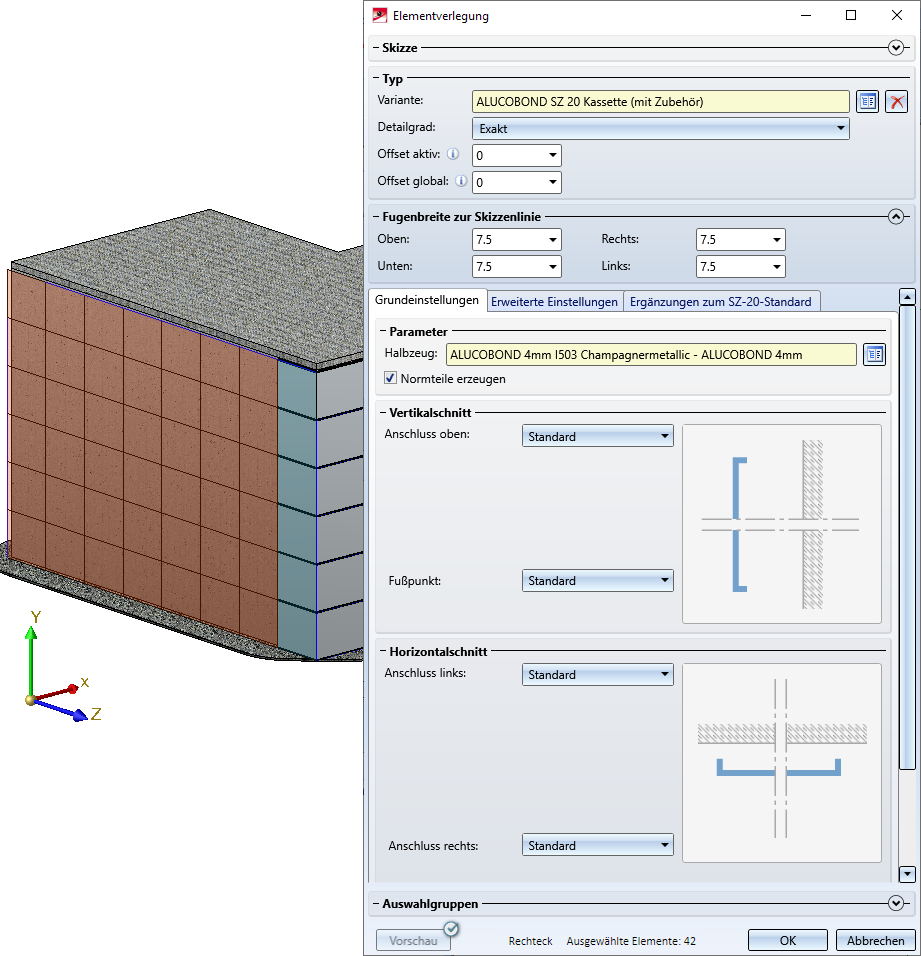Toggle the Normteile erzeugen checkbox
921x956 pixels.
pyautogui.click(x=391, y=379)
